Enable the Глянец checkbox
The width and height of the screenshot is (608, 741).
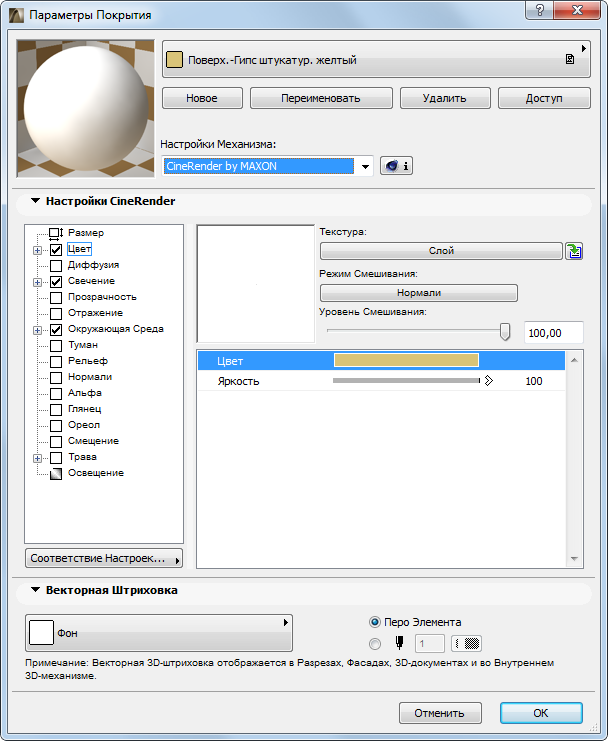[x=56, y=410]
